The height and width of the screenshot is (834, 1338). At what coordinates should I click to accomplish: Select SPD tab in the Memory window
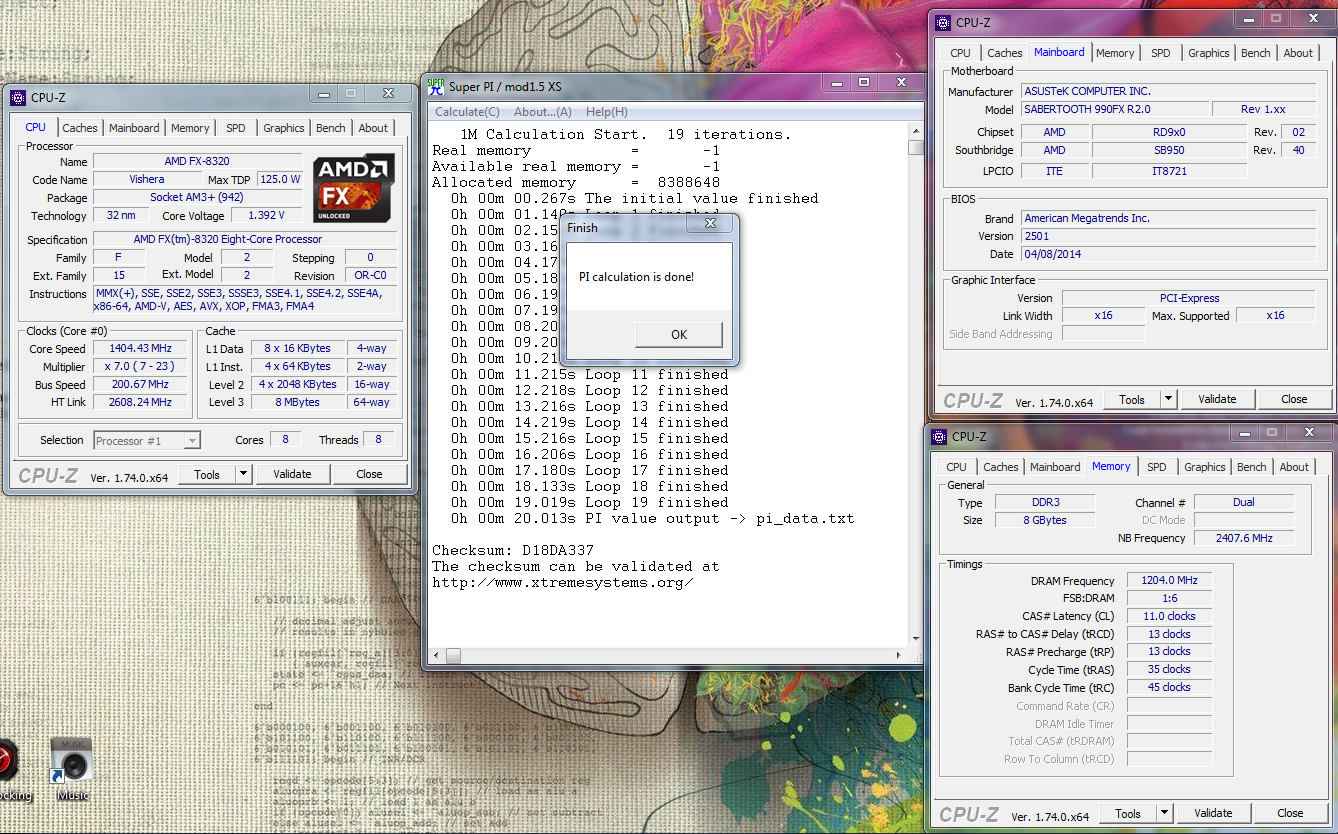click(1156, 467)
